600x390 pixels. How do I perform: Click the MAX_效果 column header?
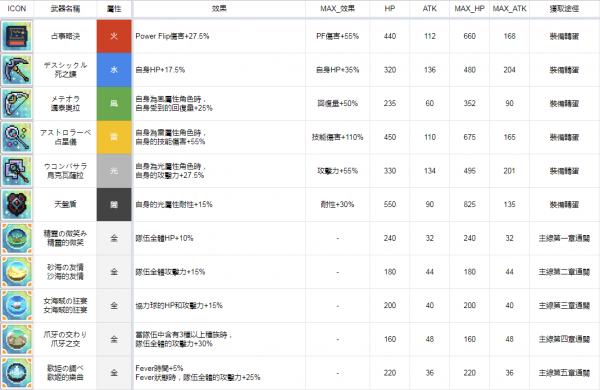point(338,8)
